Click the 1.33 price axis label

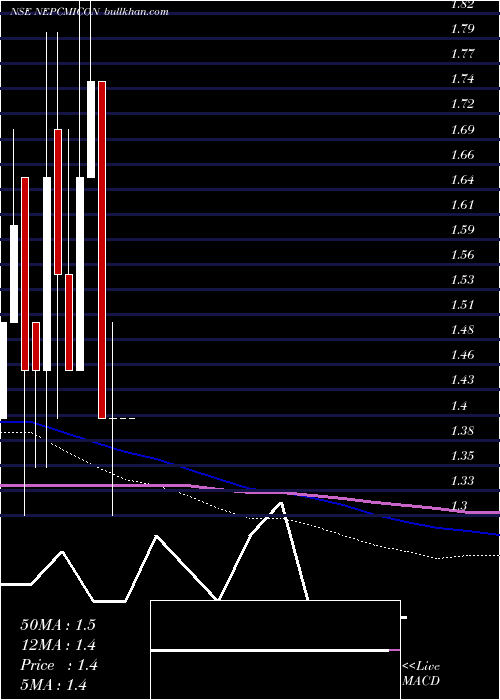click(x=462, y=481)
